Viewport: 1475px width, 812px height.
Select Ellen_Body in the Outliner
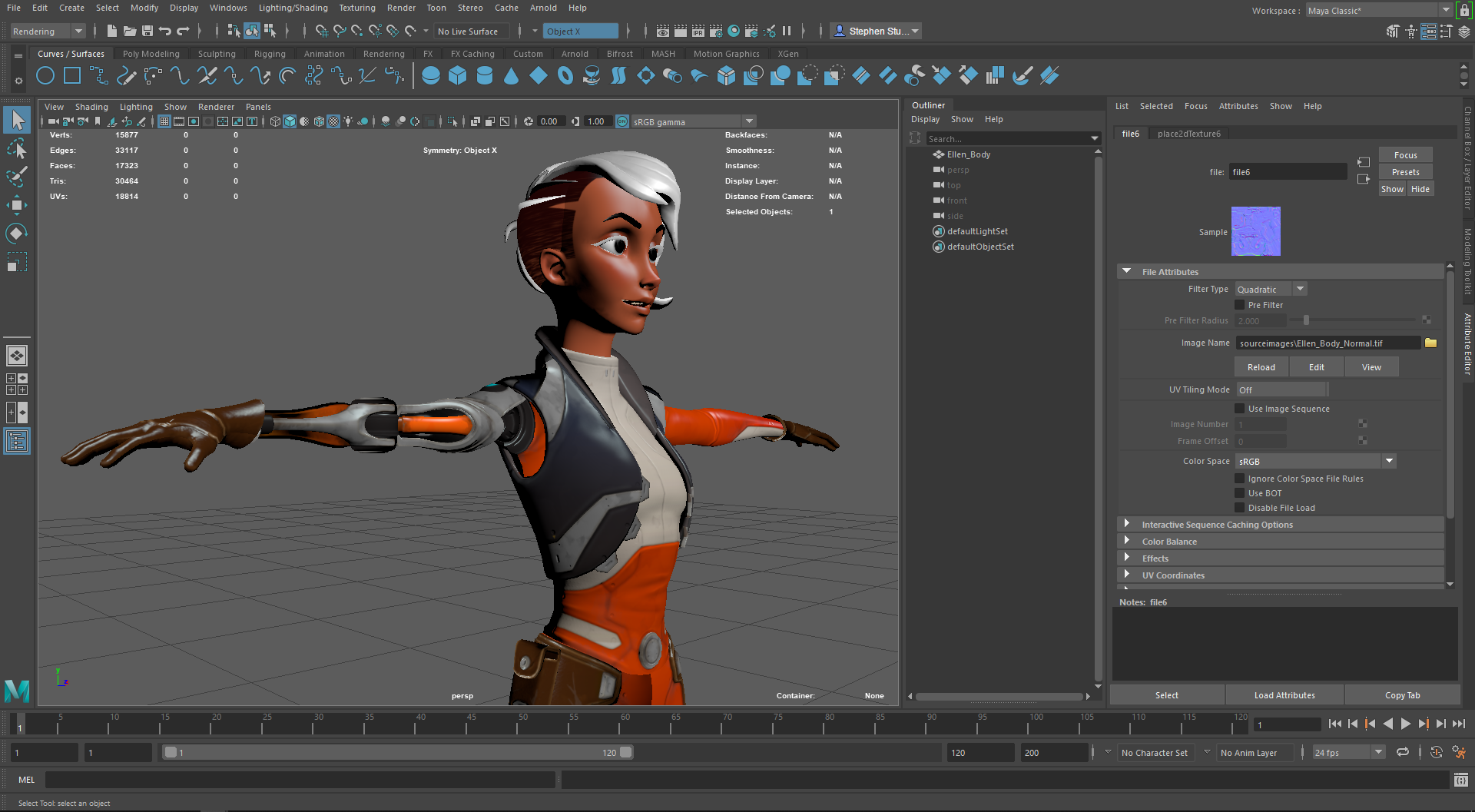click(x=968, y=154)
